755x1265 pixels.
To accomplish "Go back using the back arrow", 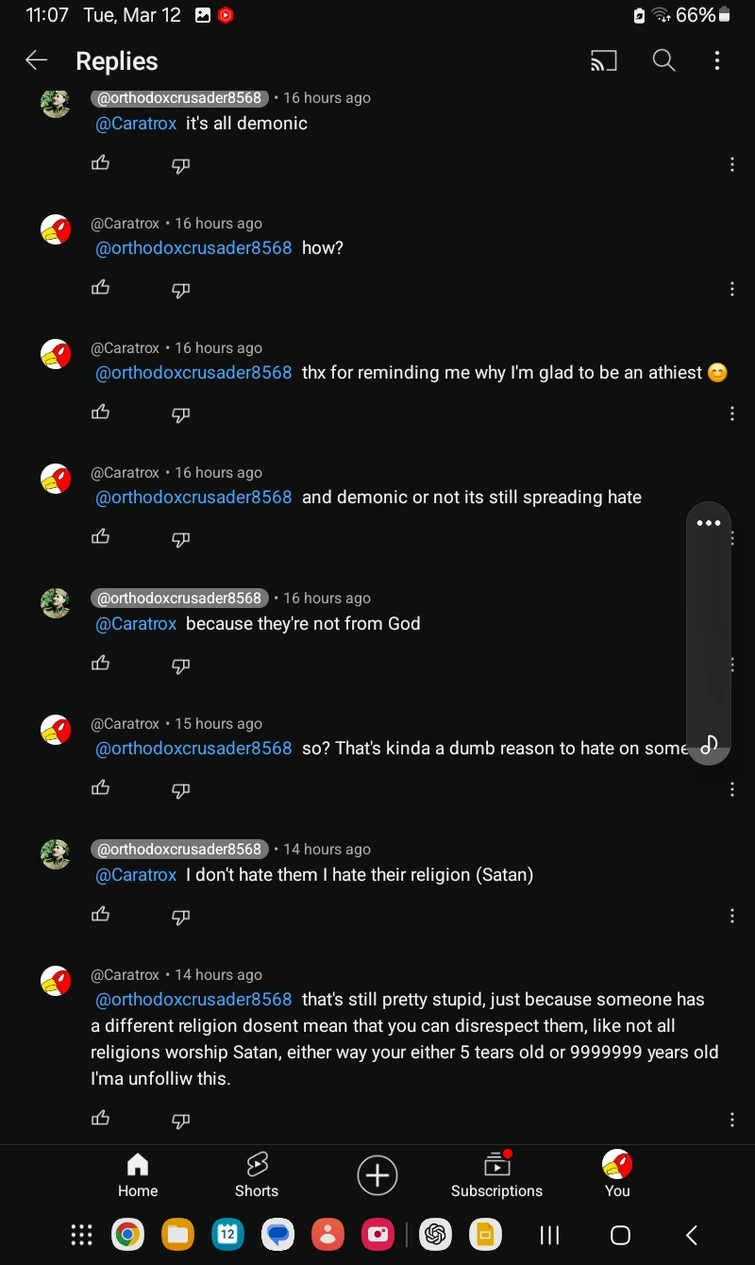I will (x=36, y=61).
